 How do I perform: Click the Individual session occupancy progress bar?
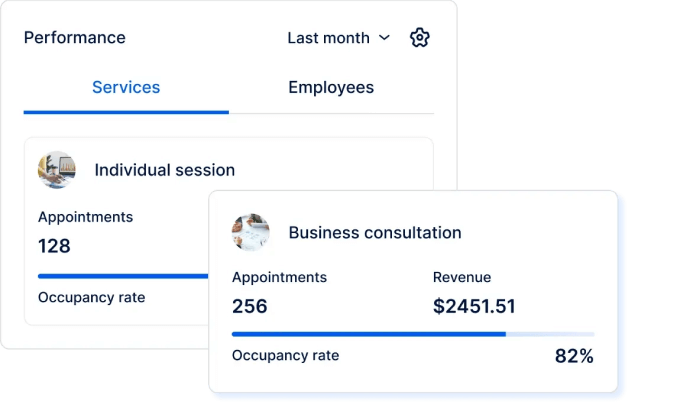point(122,275)
